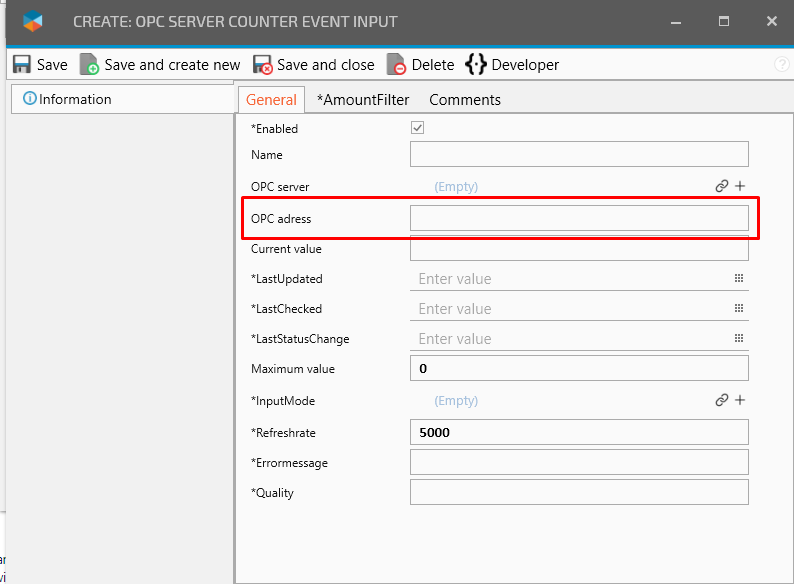Click the help question mark icon
794x584 pixels.
point(782,65)
